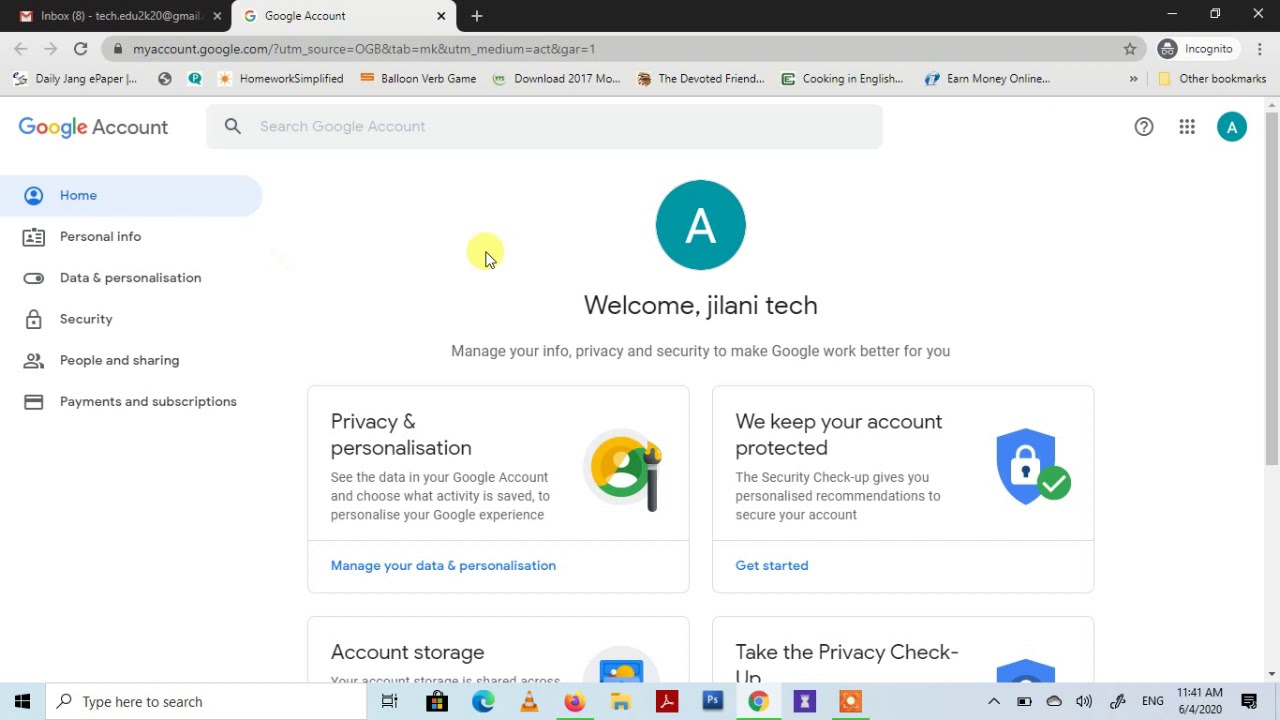Open Account storage card
The height and width of the screenshot is (720, 1280).
tap(498, 650)
